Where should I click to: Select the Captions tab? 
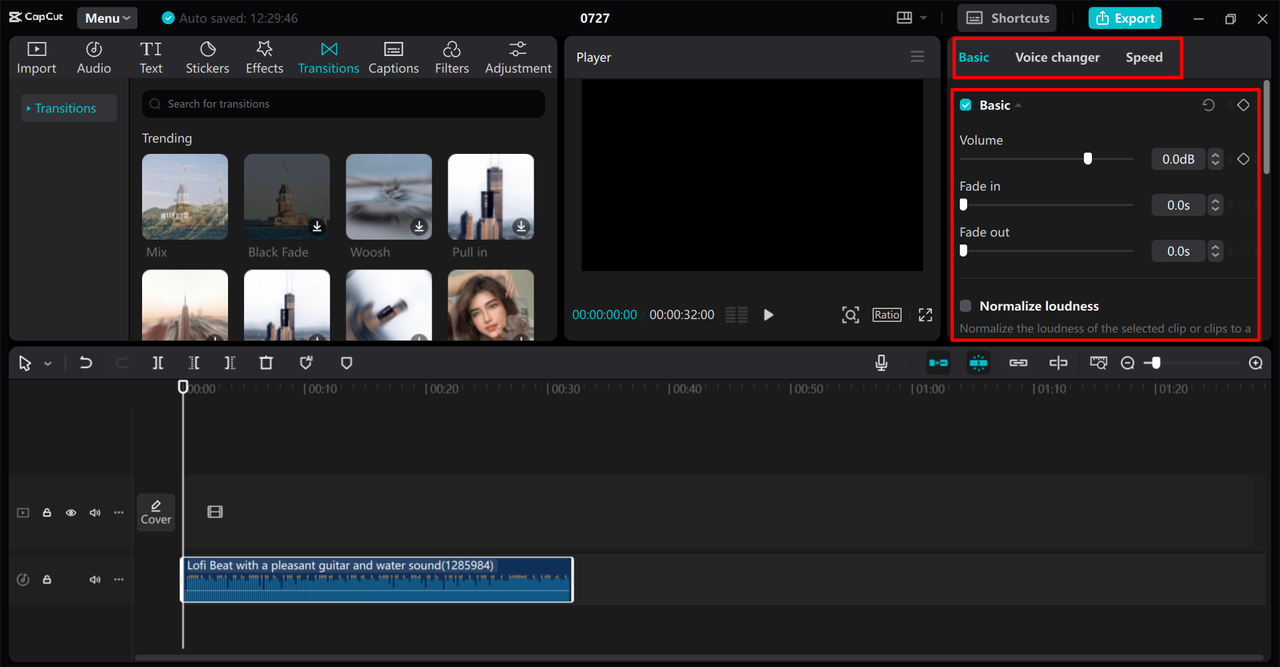click(x=393, y=58)
